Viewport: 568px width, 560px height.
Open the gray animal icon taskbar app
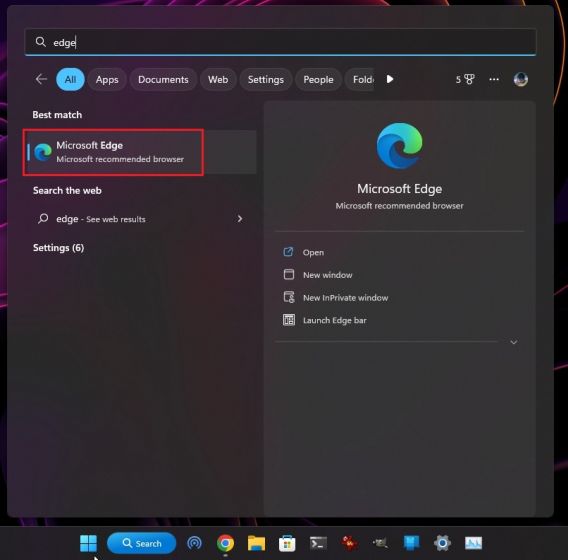(380, 543)
